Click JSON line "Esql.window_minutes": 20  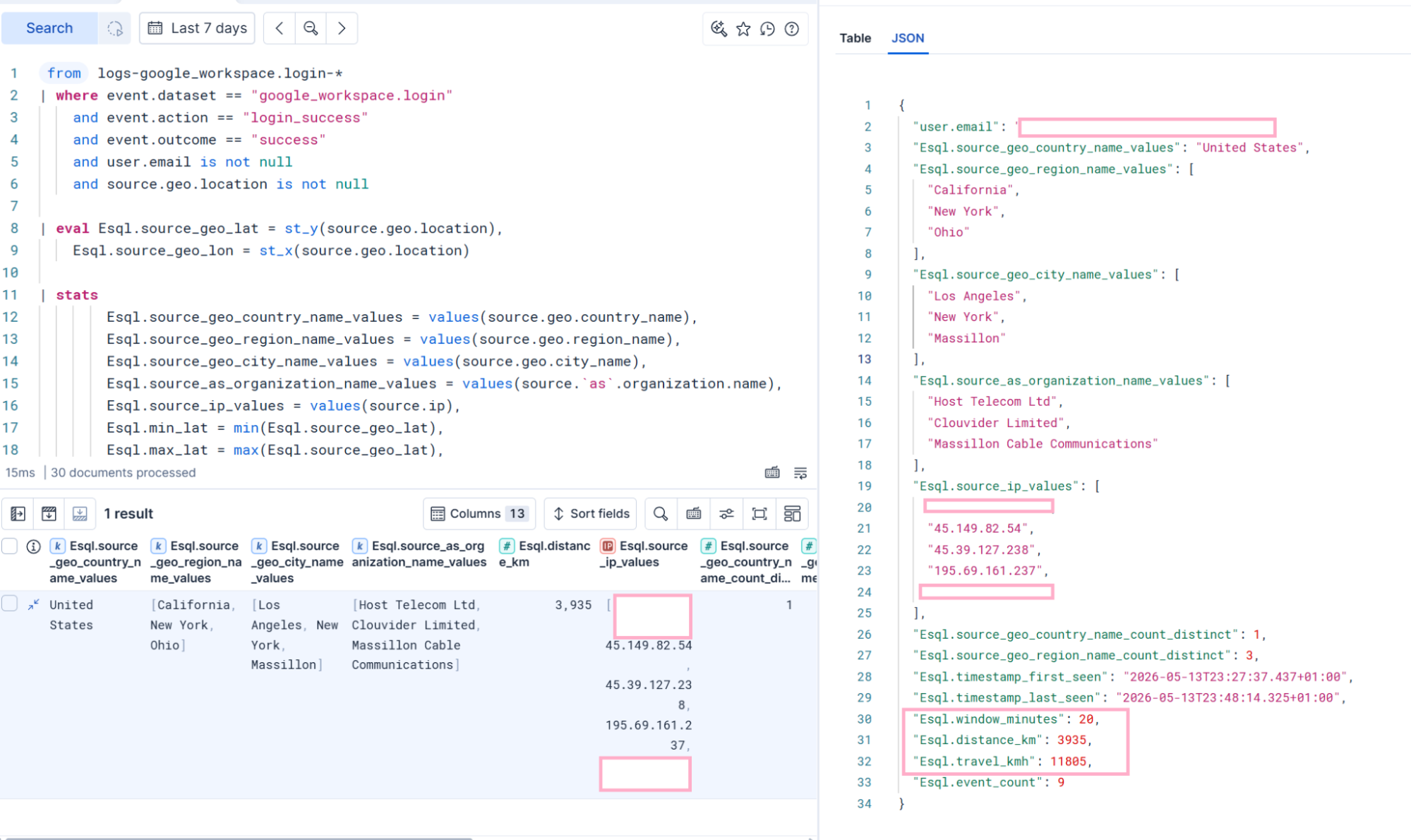[1006, 719]
